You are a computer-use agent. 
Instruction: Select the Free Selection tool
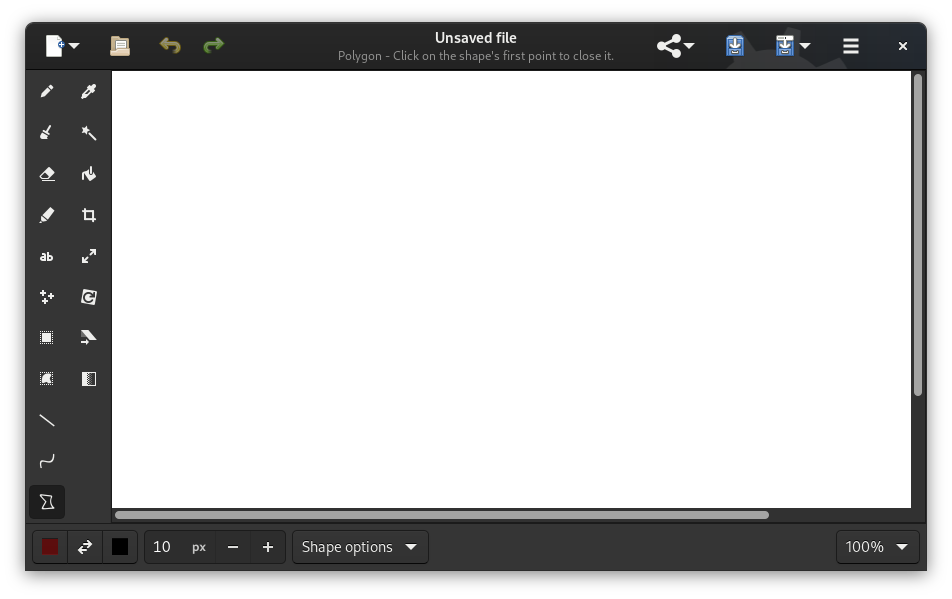(47, 379)
